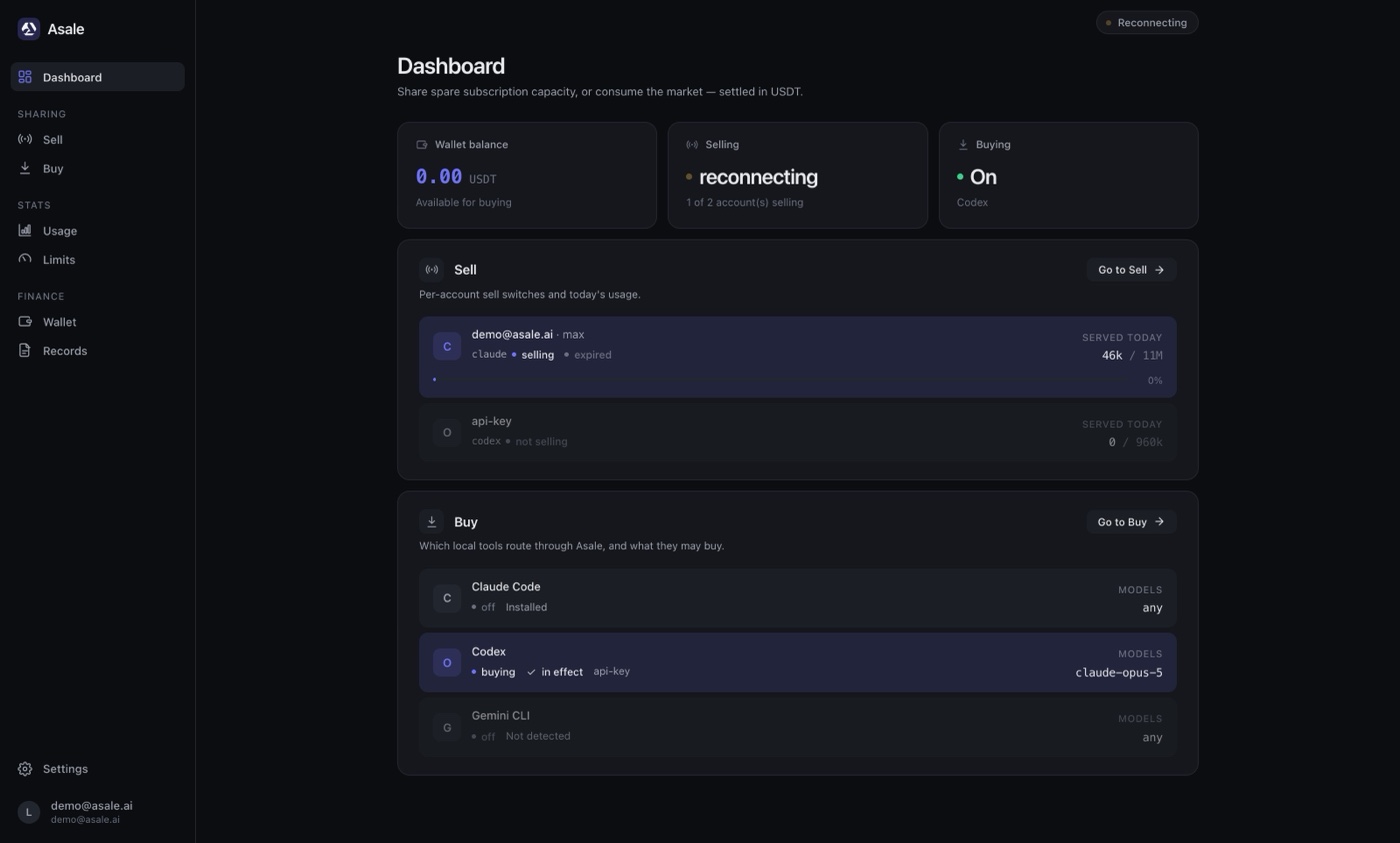Click the O avatar for Codex tool
Image resolution: width=1400 pixels, height=843 pixels.
coord(447,662)
